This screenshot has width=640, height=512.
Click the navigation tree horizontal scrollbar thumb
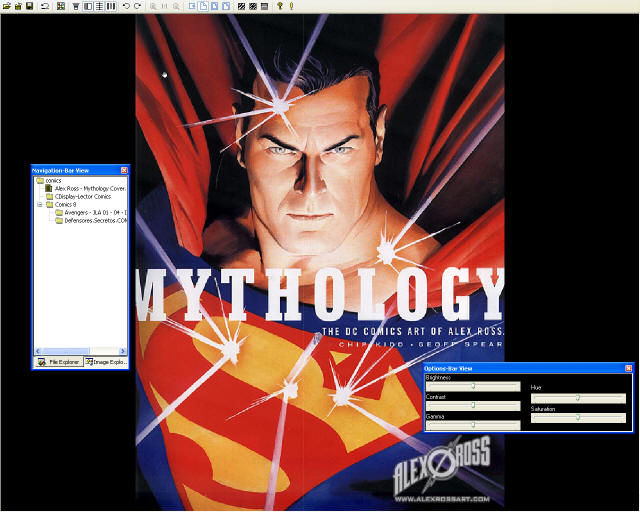(x=65, y=351)
